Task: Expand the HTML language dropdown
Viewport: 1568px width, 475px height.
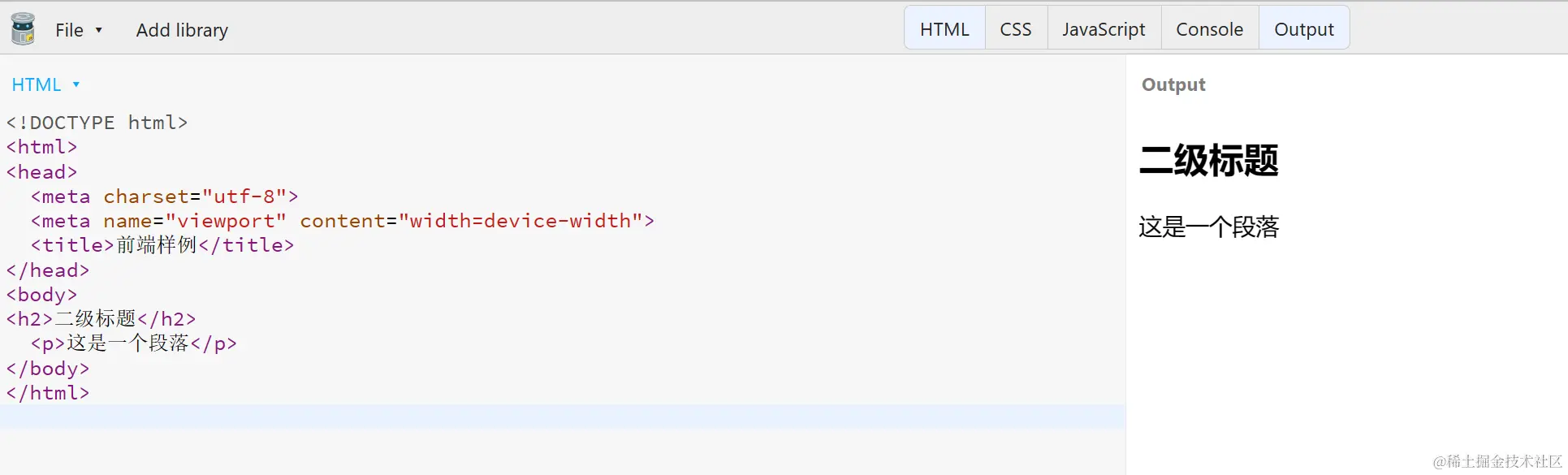Action: [x=45, y=84]
